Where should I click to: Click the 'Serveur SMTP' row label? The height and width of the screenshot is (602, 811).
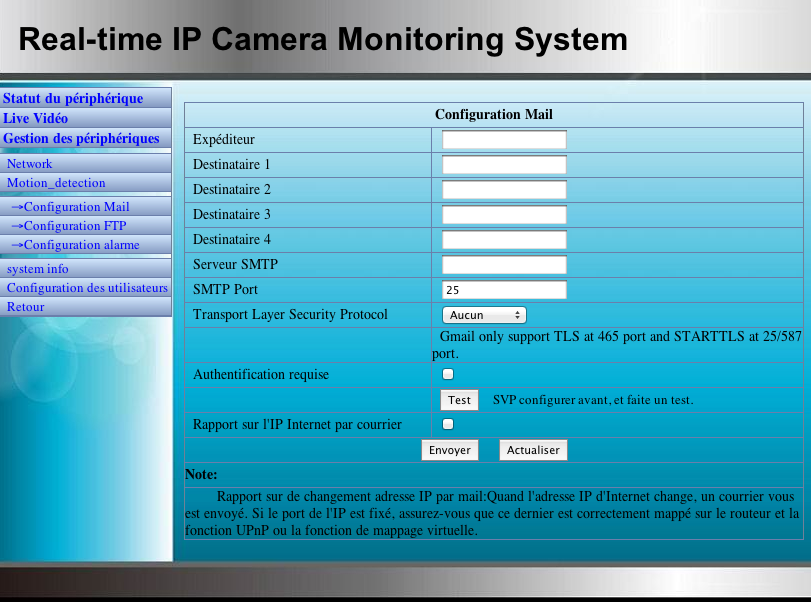pos(235,264)
